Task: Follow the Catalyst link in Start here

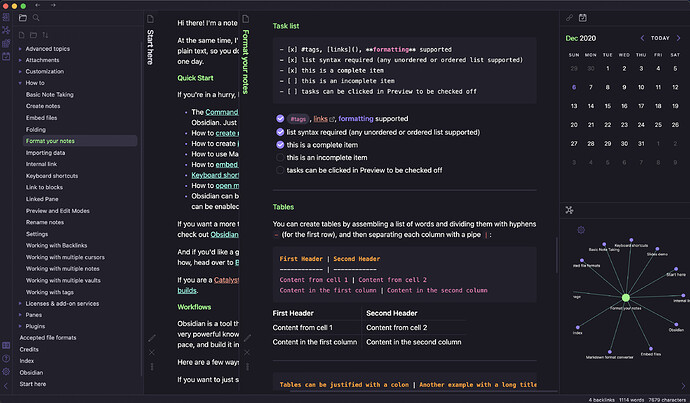Action: point(226,280)
